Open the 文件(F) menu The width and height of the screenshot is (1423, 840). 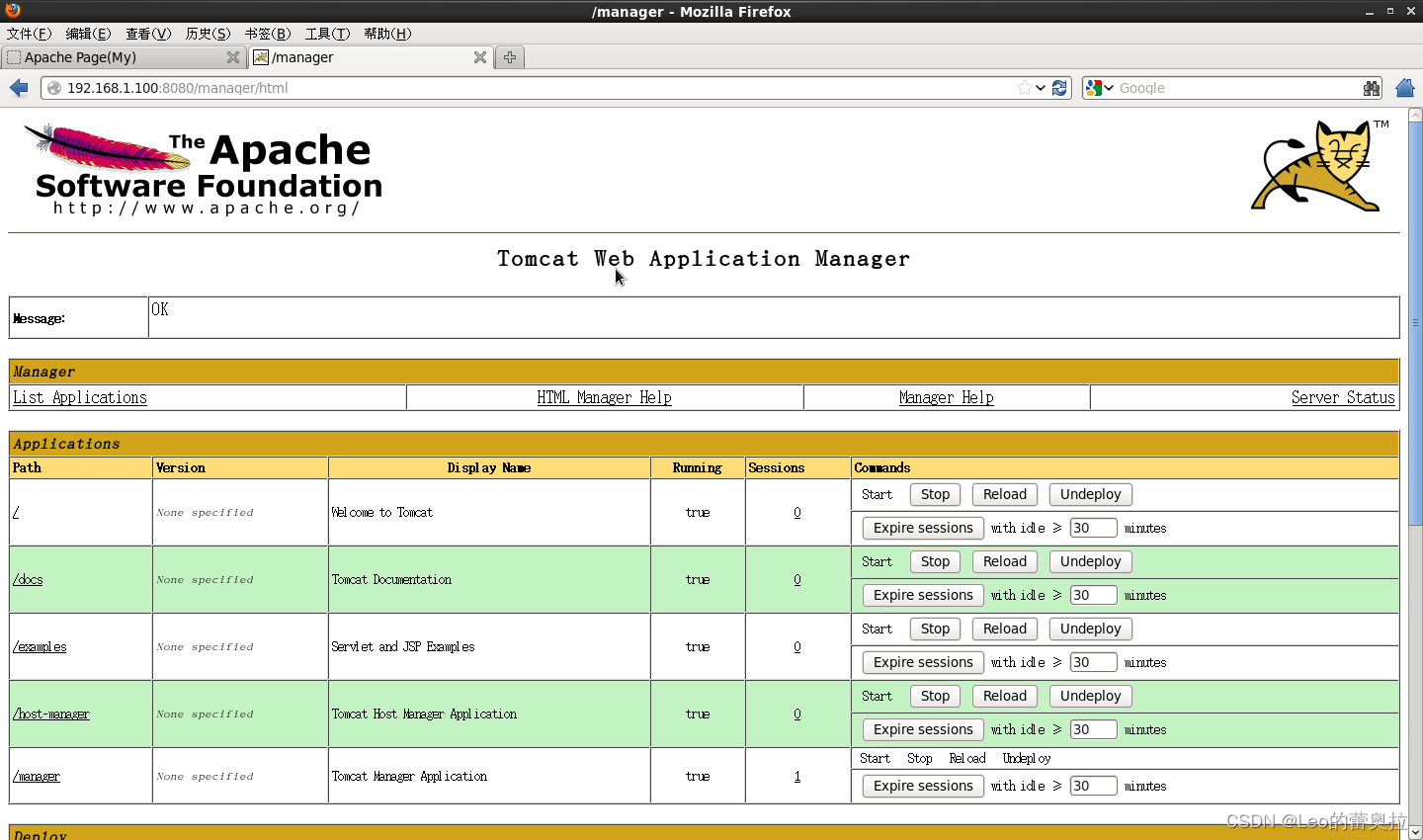(29, 34)
